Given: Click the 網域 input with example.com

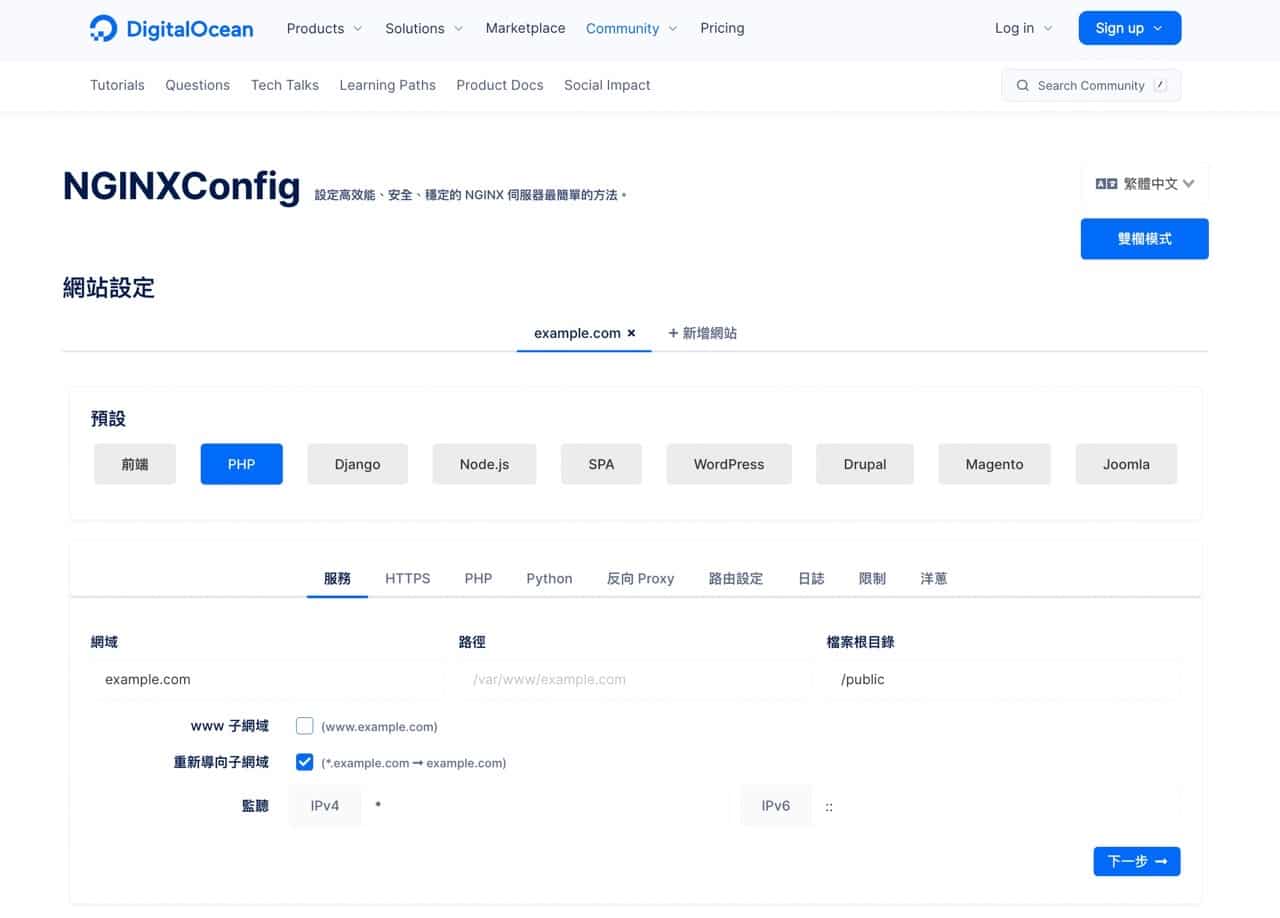Looking at the screenshot, I should (x=267, y=679).
